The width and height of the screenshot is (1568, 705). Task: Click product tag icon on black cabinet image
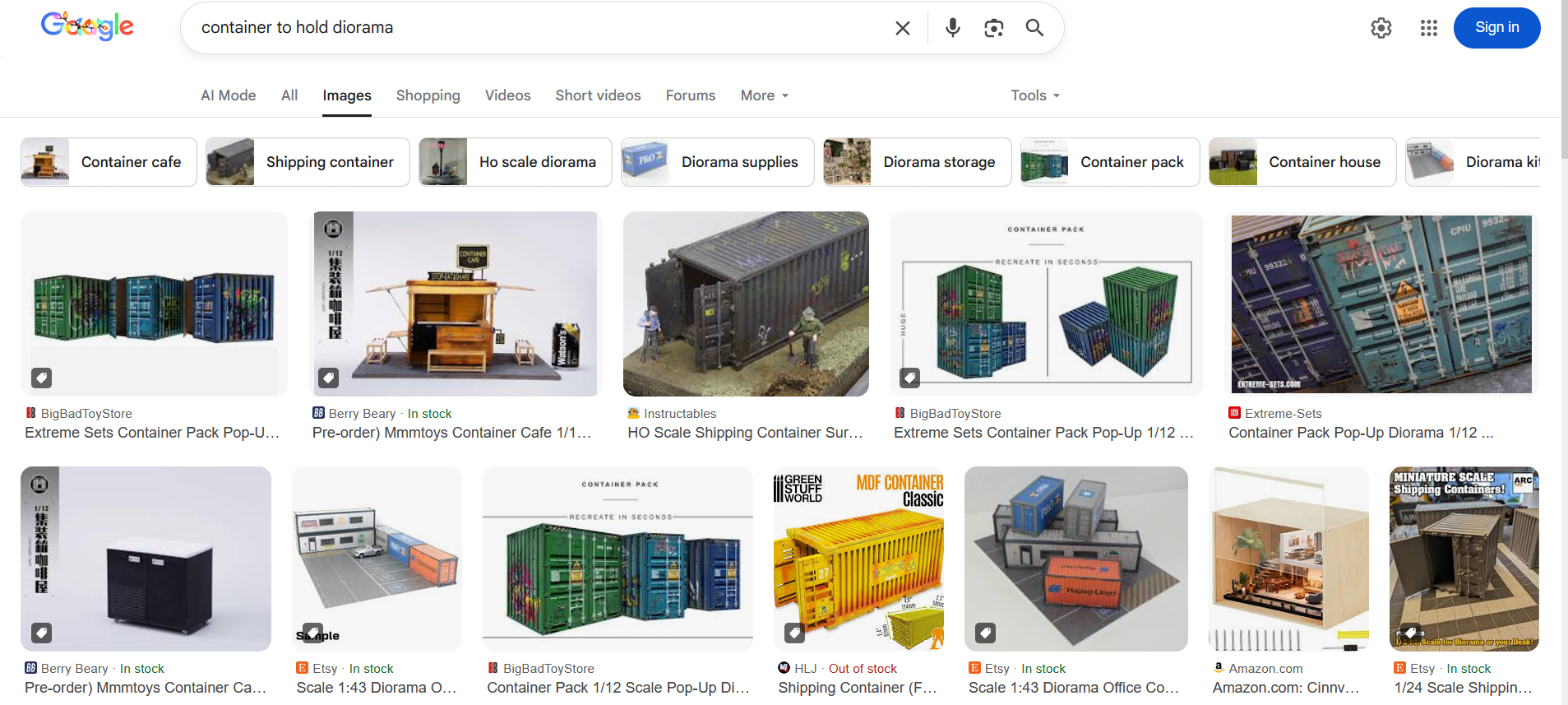tap(41, 633)
